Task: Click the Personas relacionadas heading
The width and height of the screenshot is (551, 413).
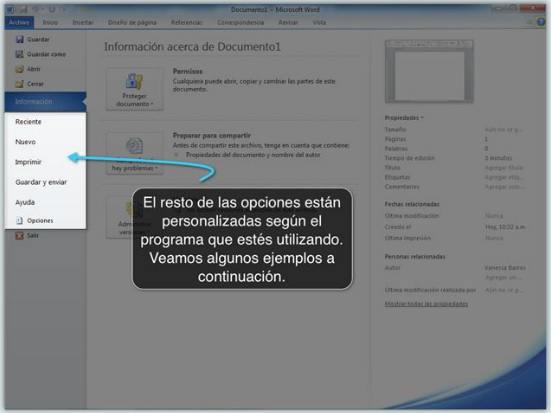Action: (x=415, y=257)
